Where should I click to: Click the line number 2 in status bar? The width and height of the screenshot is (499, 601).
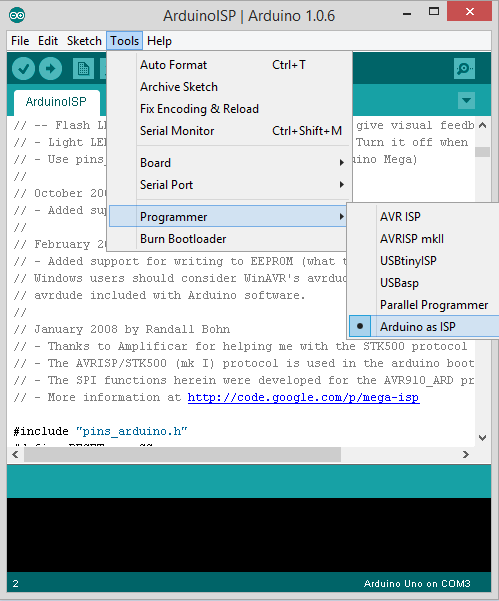click(15, 584)
